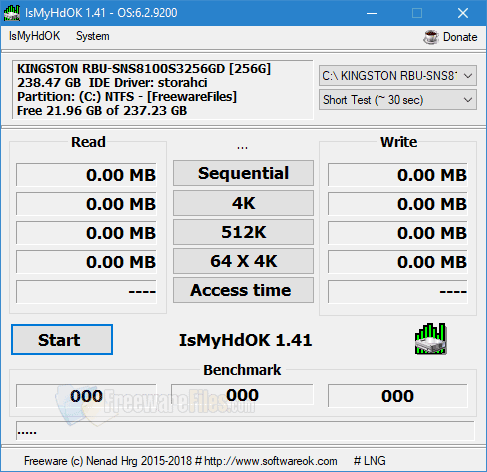Click the 'Free 21.96 GB of 237.23 GB' text
The width and height of the screenshot is (487, 472).
[102, 111]
